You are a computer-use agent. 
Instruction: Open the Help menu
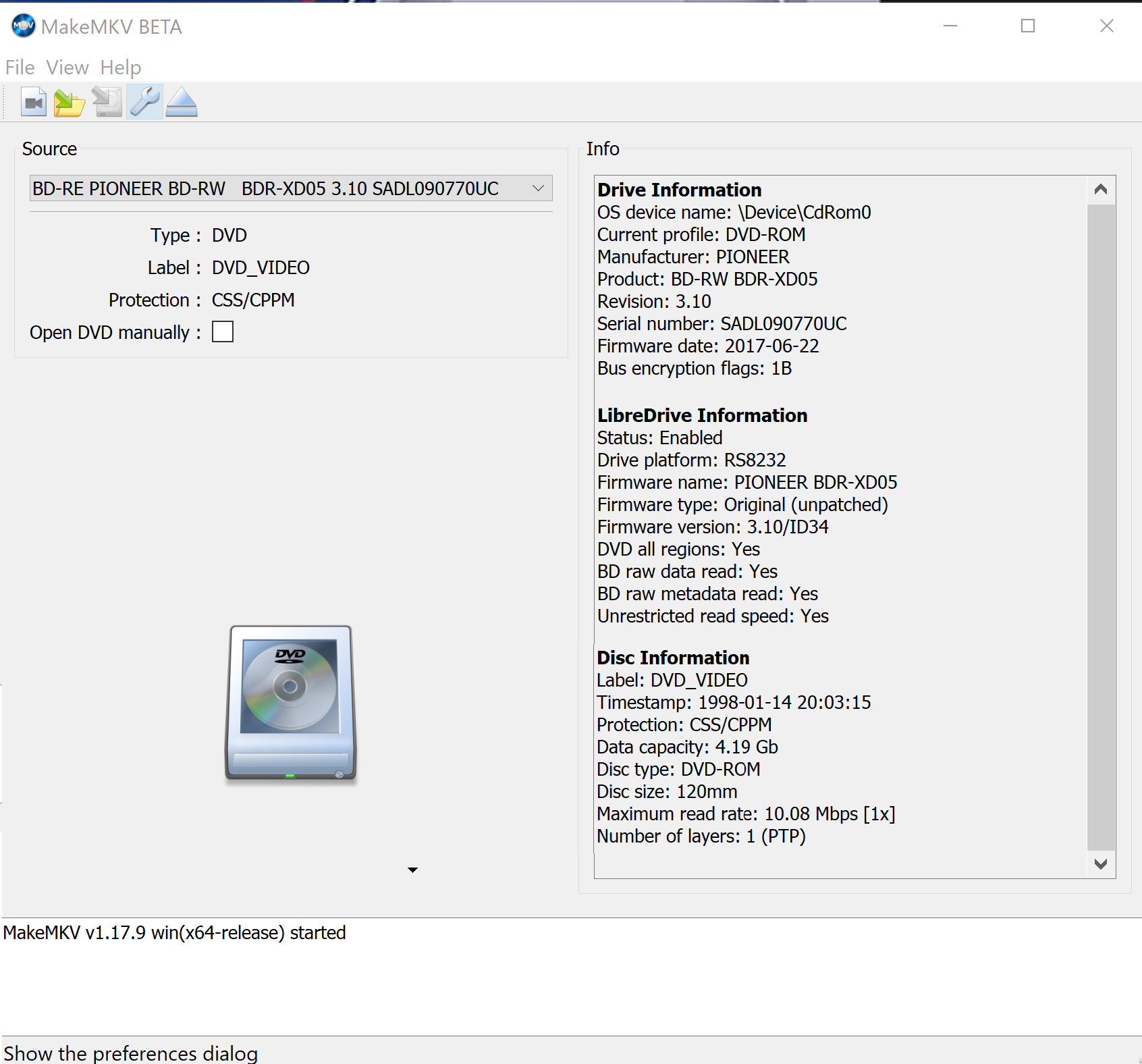(x=120, y=68)
